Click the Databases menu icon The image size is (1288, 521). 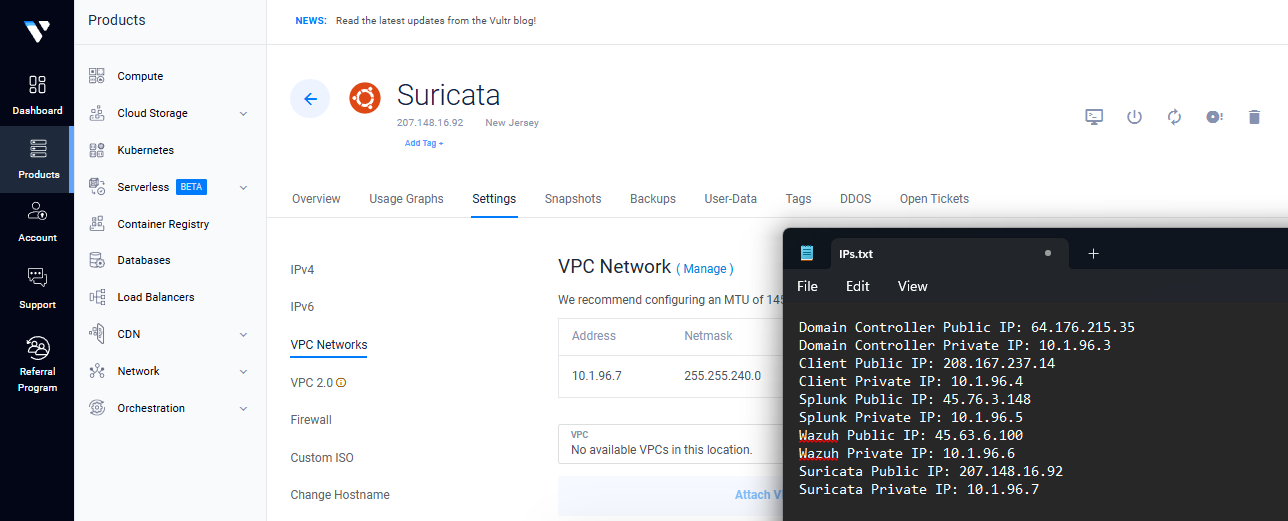pyautogui.click(x=97, y=260)
